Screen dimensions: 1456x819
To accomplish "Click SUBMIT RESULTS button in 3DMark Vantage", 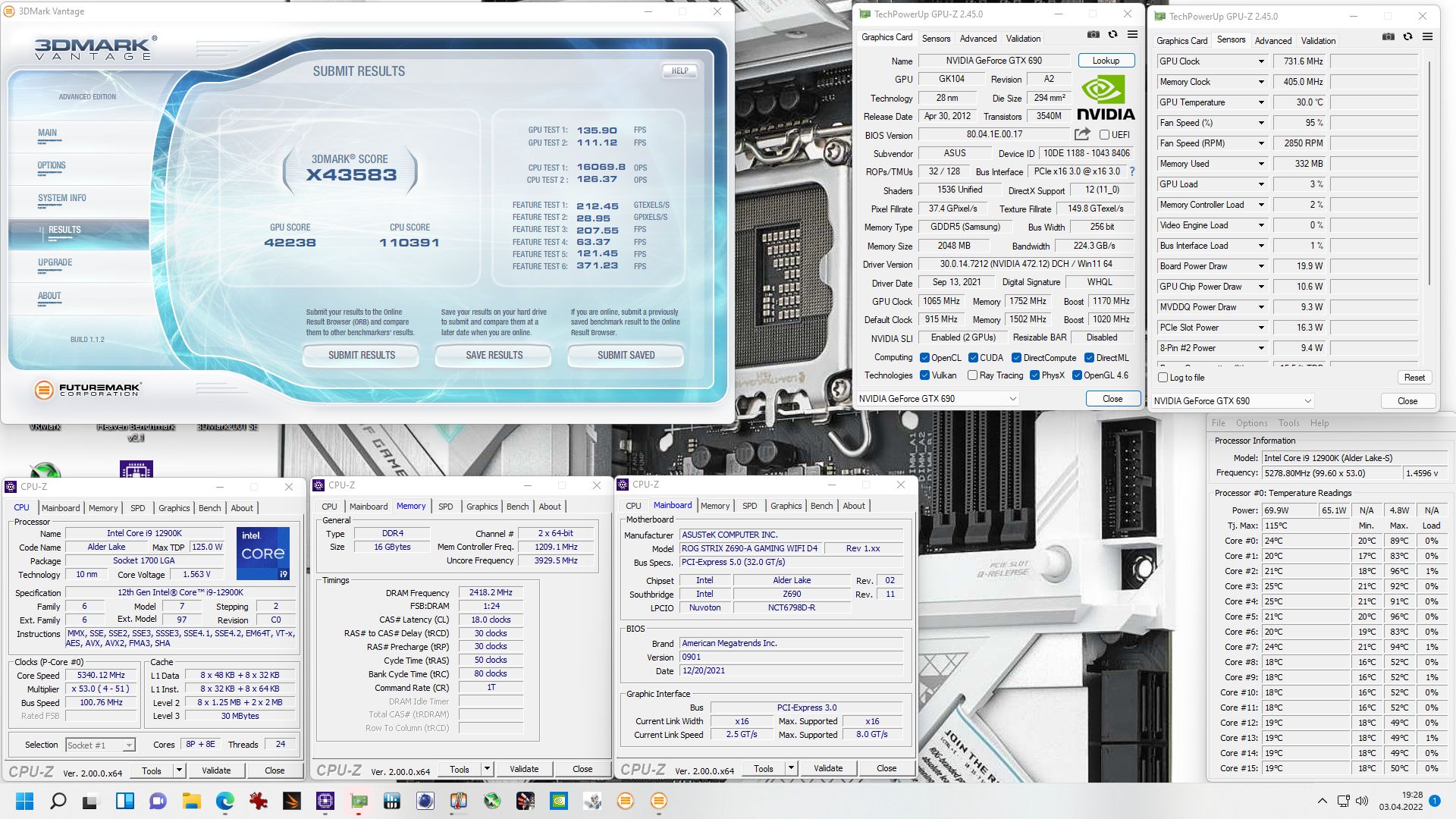I will [x=362, y=355].
